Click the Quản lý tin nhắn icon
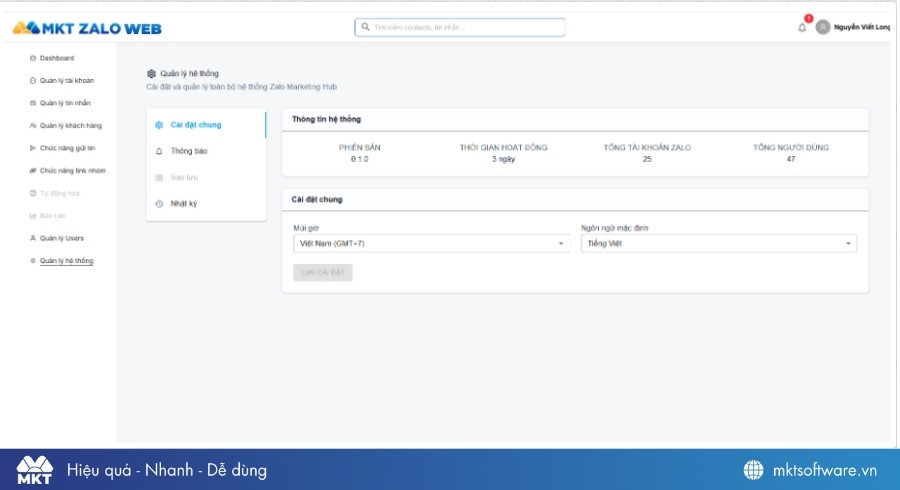900x490 pixels. (33, 103)
